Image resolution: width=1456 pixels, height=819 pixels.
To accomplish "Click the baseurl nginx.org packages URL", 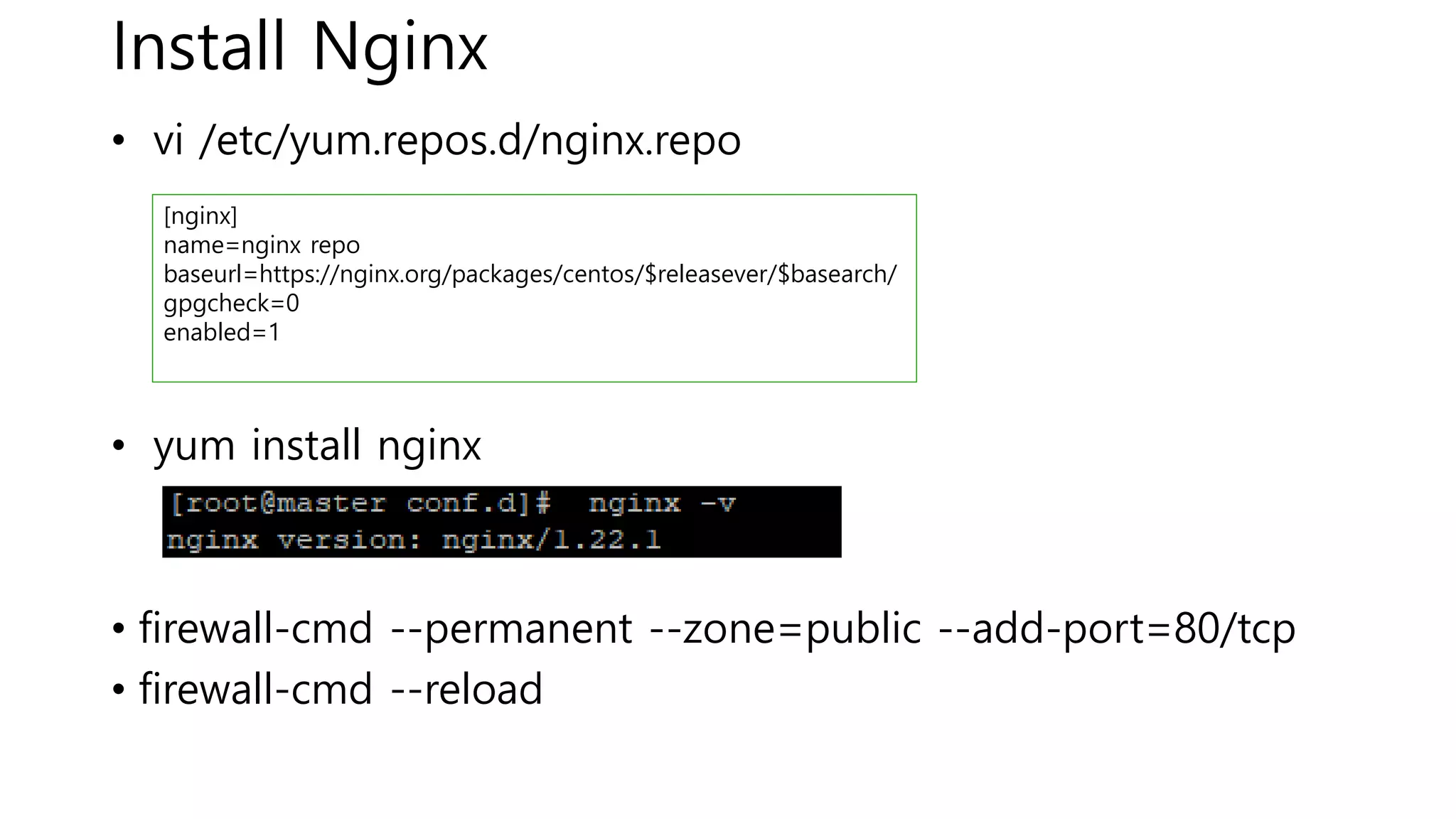I will click(530, 274).
